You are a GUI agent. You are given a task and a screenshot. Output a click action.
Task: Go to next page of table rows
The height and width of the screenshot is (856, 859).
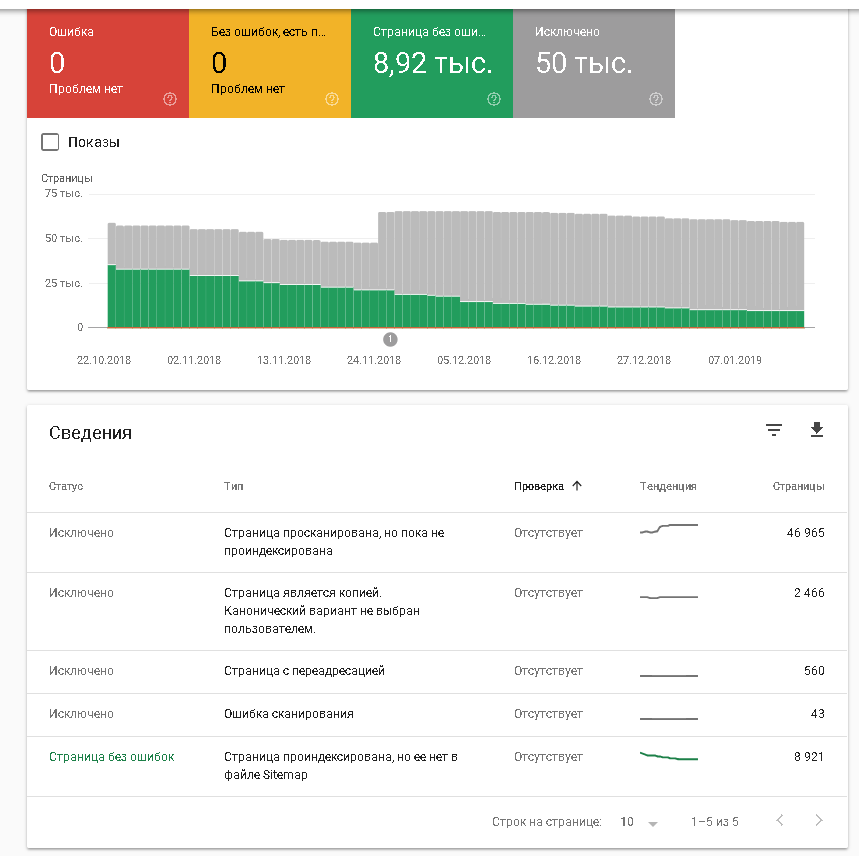(819, 821)
